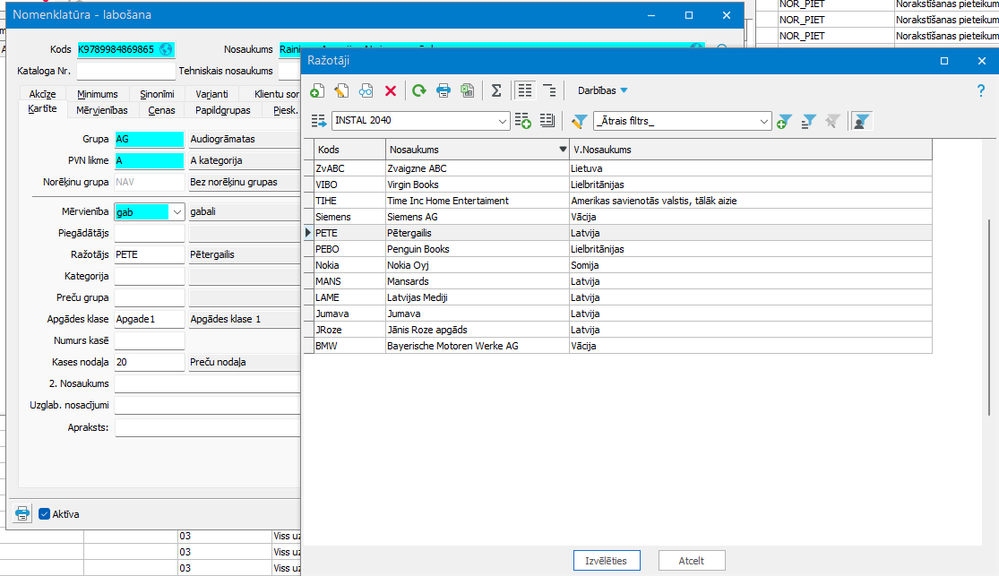Click the funnel with sort lines icon

tap(809, 121)
